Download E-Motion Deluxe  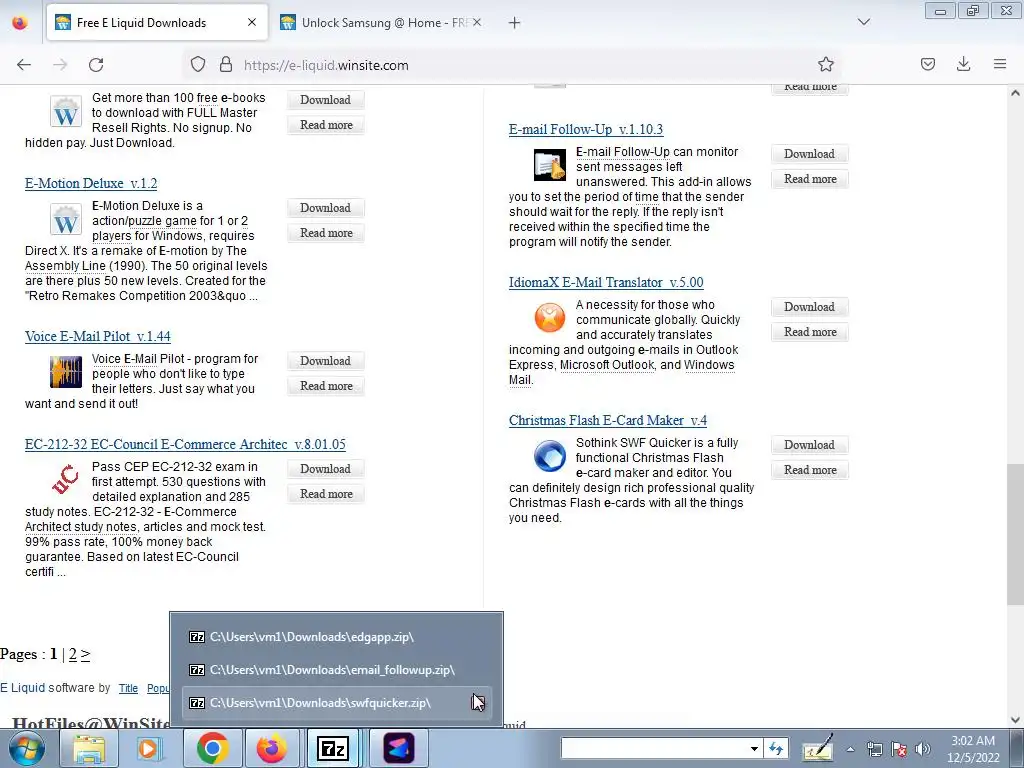[x=325, y=208]
